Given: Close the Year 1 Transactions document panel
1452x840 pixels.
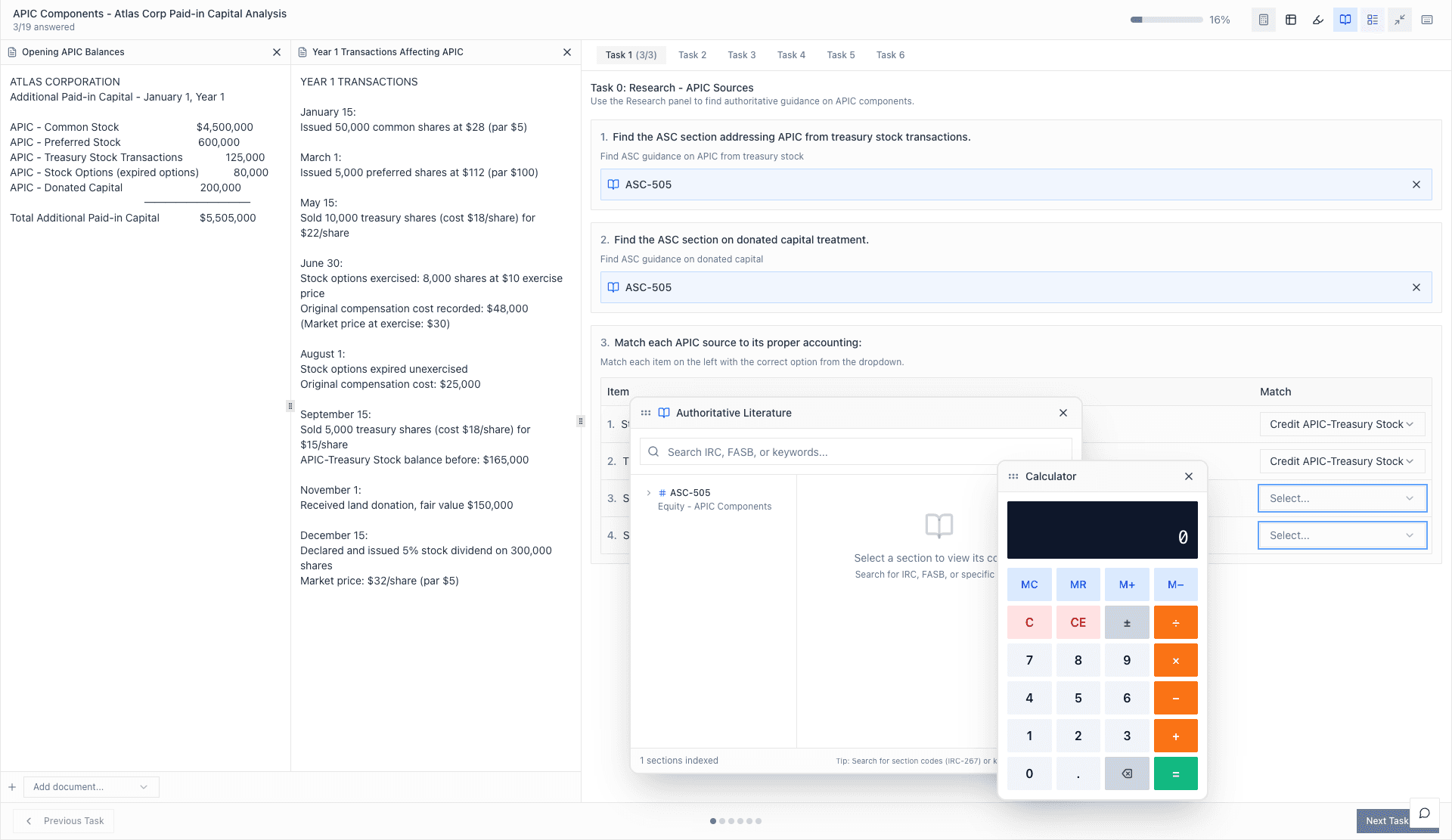Looking at the screenshot, I should tap(566, 51).
